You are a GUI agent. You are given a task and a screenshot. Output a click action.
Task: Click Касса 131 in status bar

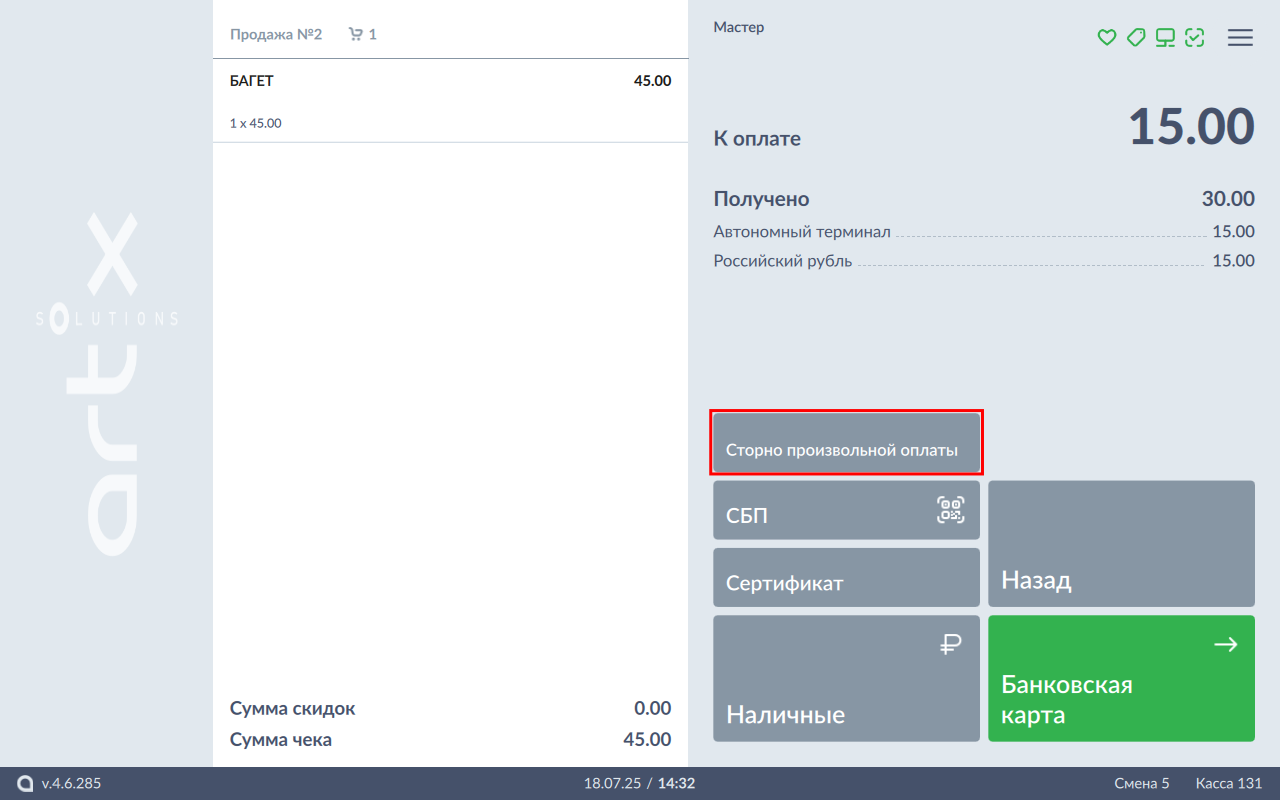[1228, 784]
